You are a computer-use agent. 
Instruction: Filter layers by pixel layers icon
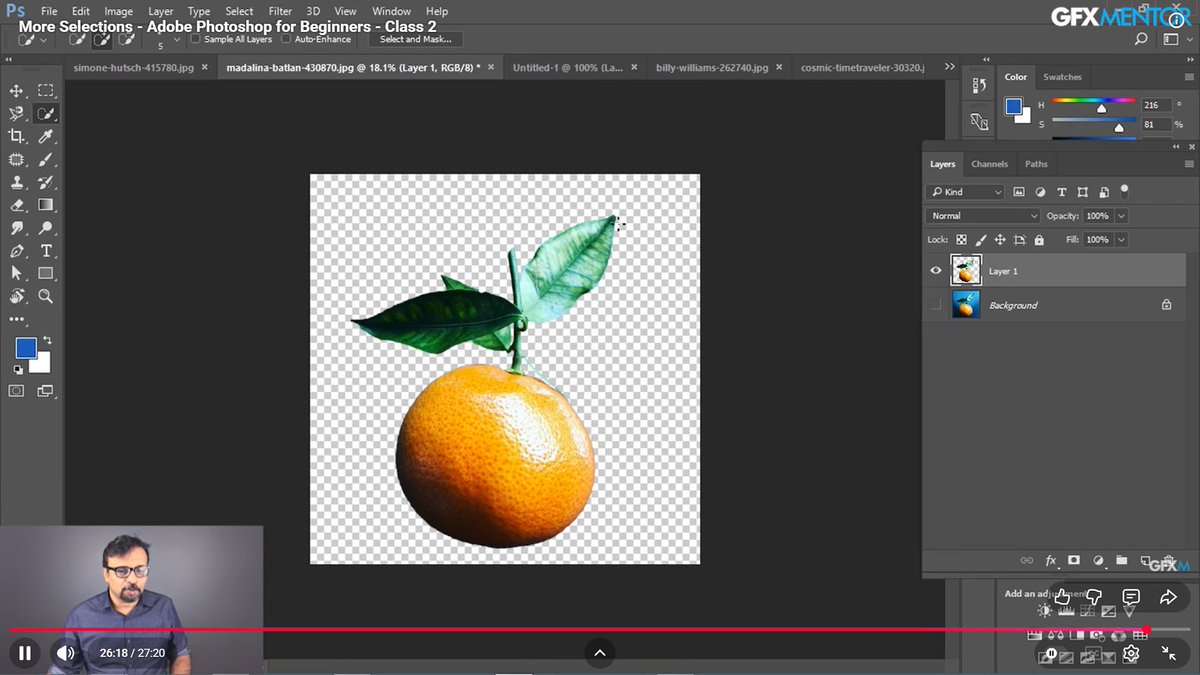[x=1019, y=192]
